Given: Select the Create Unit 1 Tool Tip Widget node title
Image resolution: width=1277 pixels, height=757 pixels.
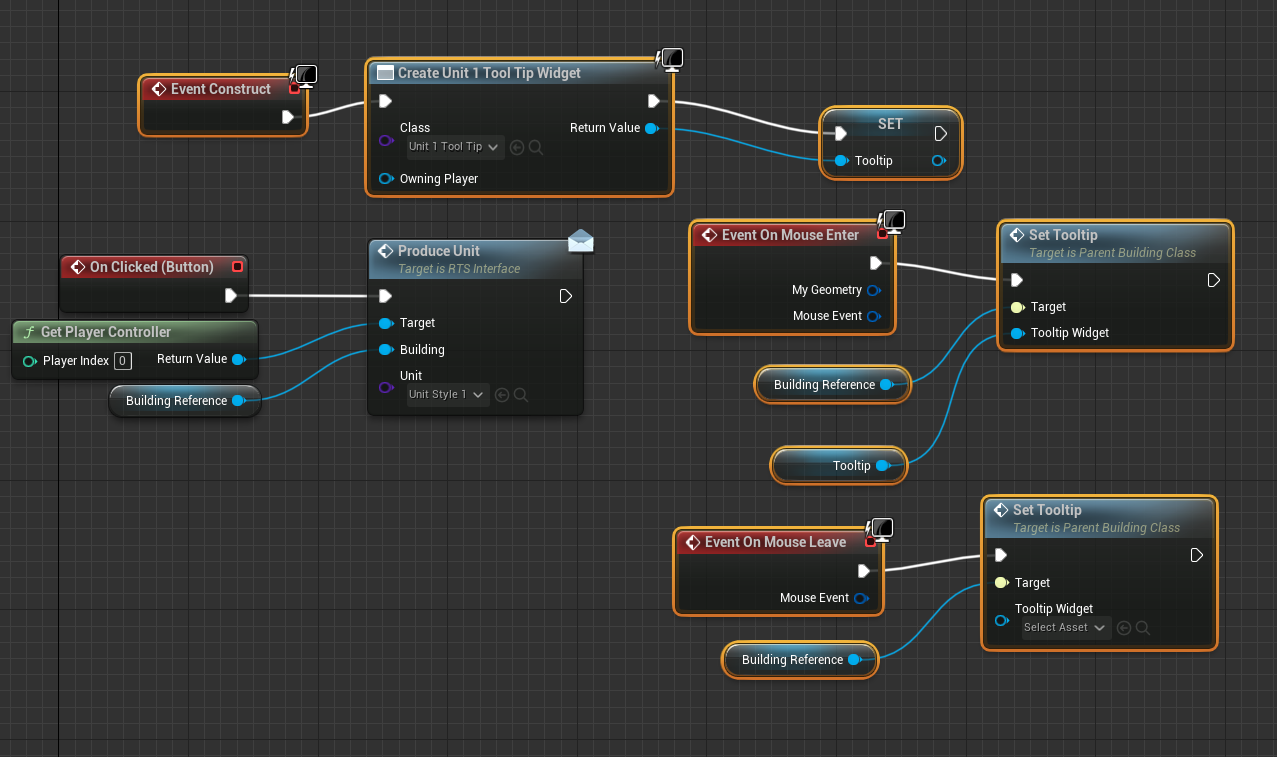Looking at the screenshot, I should pyautogui.click(x=488, y=73).
